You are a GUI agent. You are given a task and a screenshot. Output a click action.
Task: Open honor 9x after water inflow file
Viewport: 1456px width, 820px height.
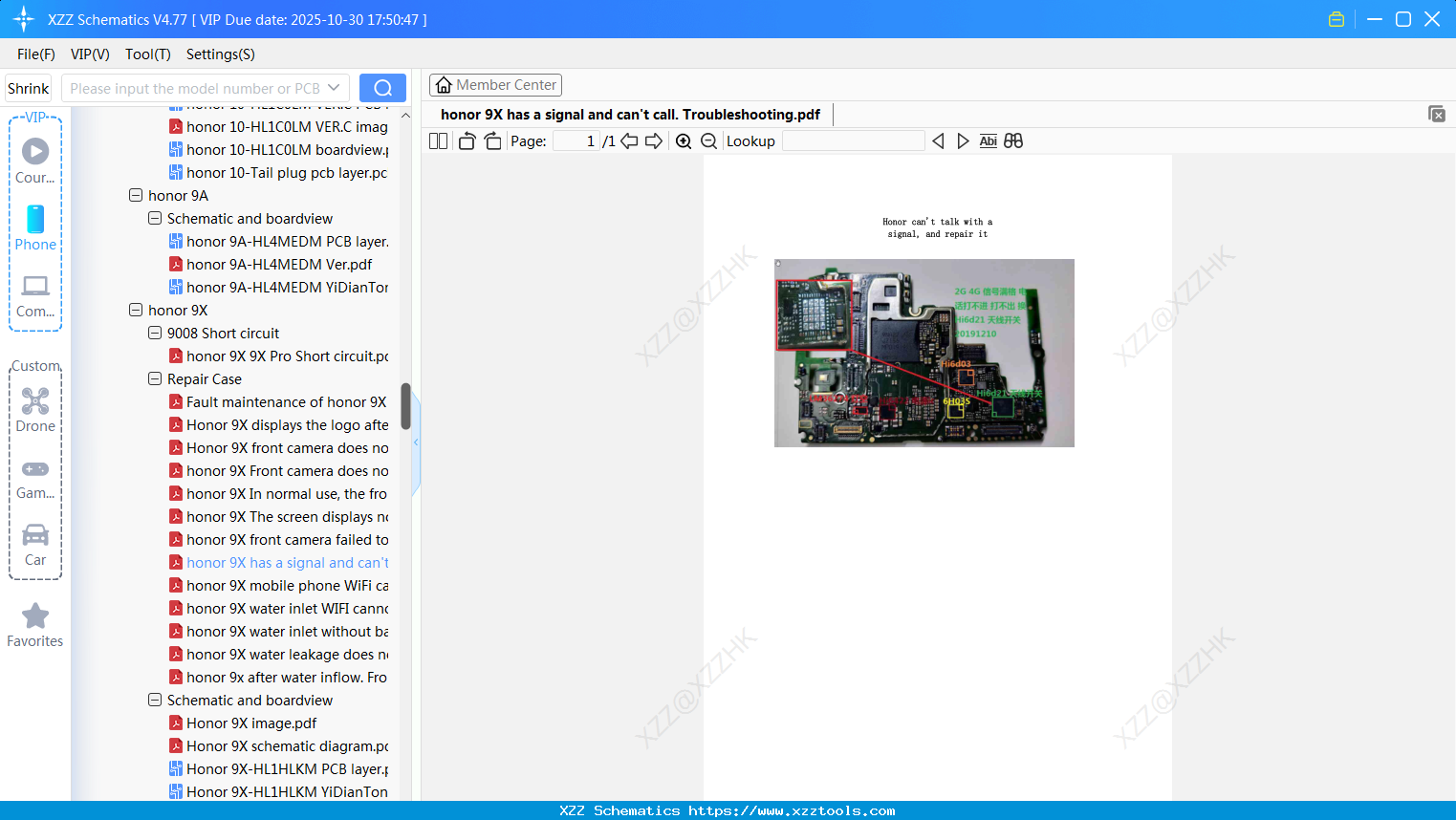pos(278,677)
